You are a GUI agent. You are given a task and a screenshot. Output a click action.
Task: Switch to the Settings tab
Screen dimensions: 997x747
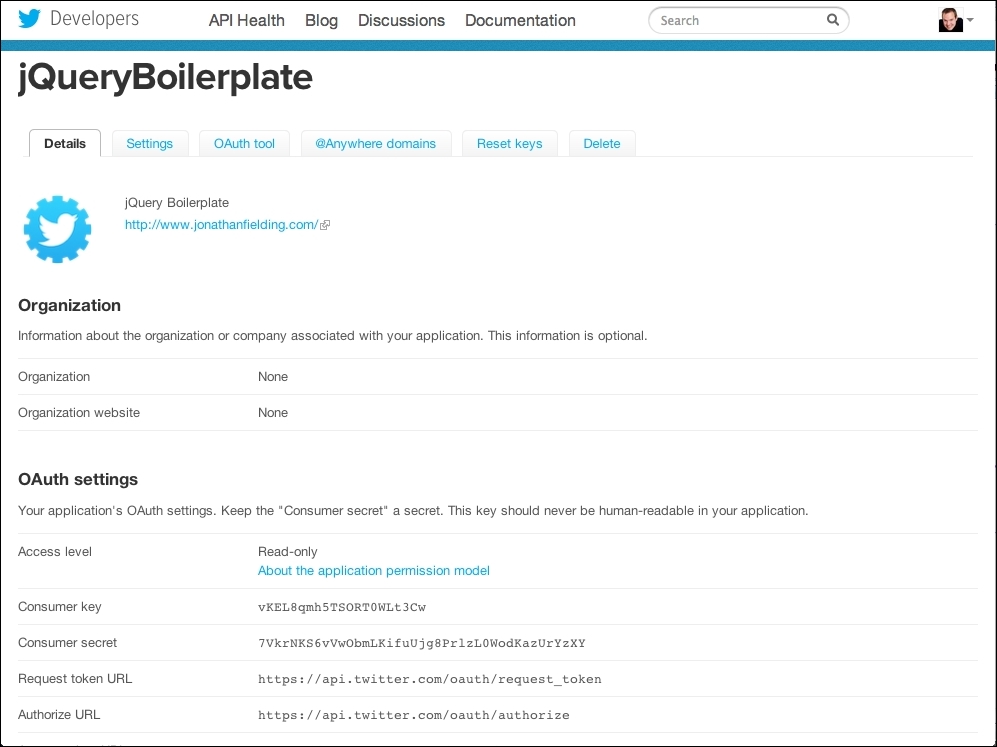[150, 143]
